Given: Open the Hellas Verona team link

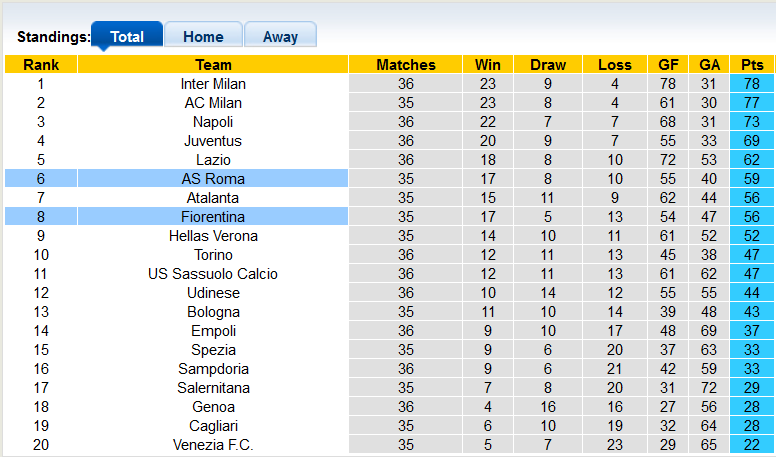Looking at the screenshot, I should (x=213, y=236).
